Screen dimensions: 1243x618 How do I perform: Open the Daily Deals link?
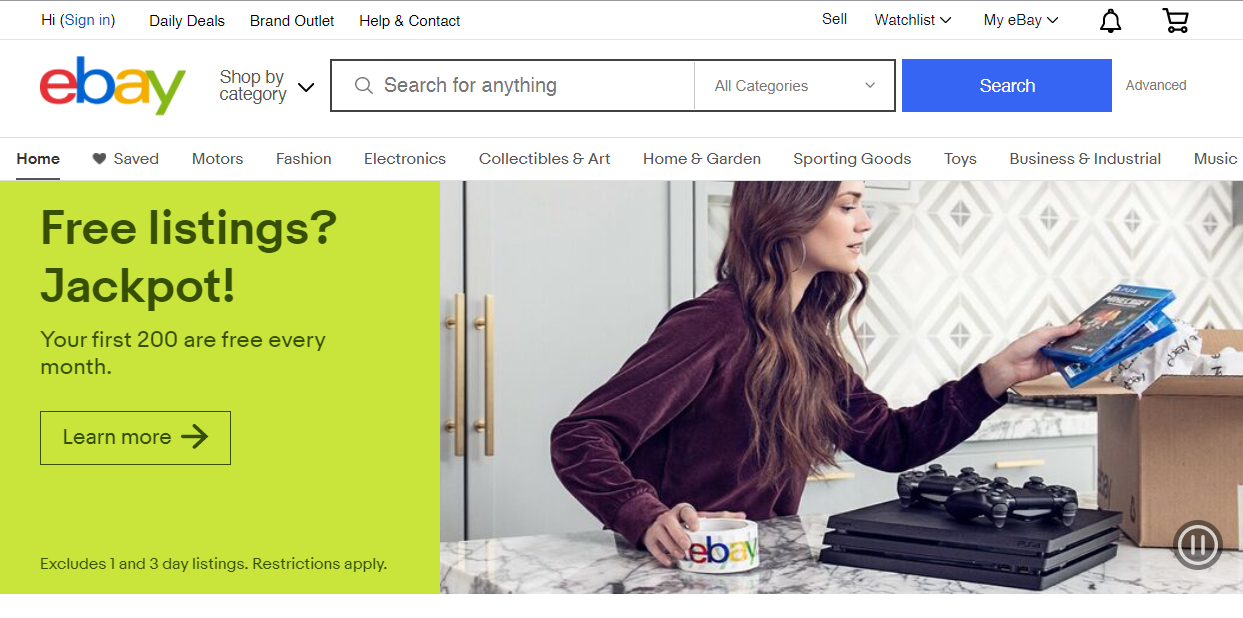pyautogui.click(x=187, y=20)
